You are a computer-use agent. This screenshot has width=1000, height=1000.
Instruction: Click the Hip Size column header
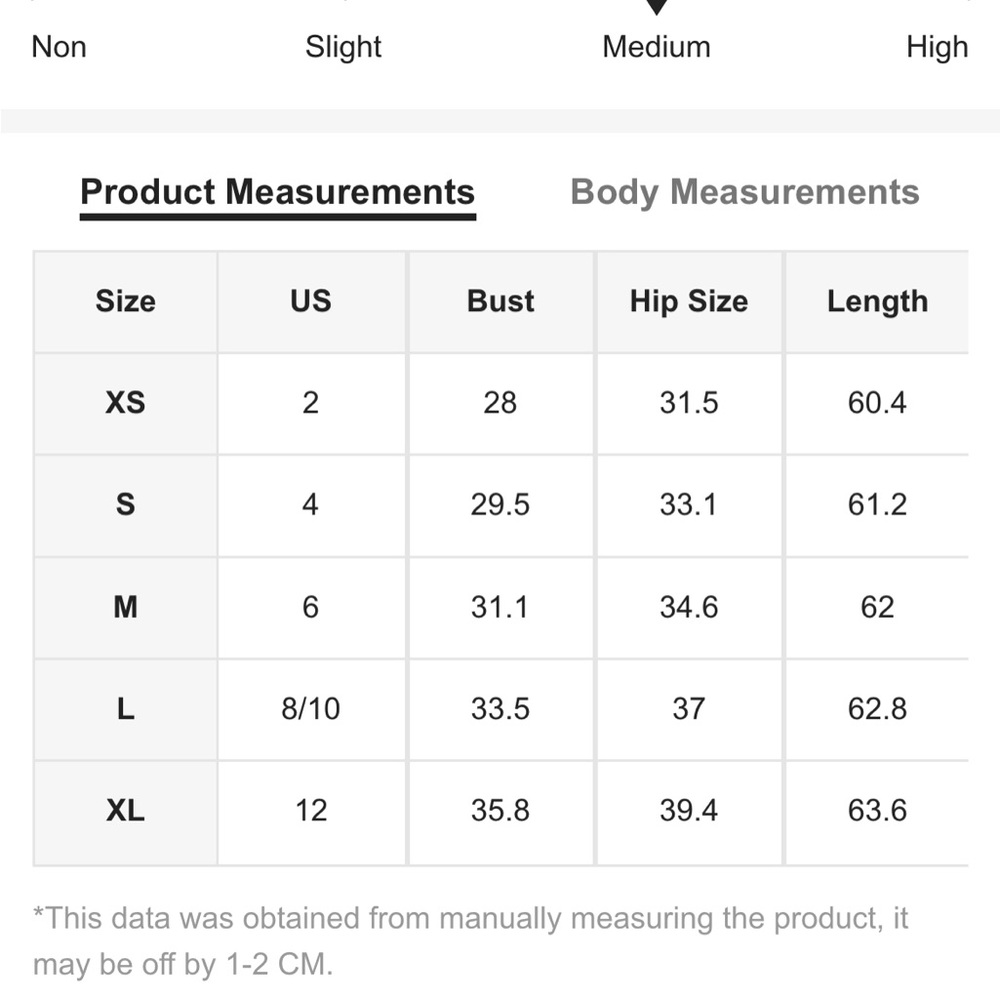coord(689,301)
